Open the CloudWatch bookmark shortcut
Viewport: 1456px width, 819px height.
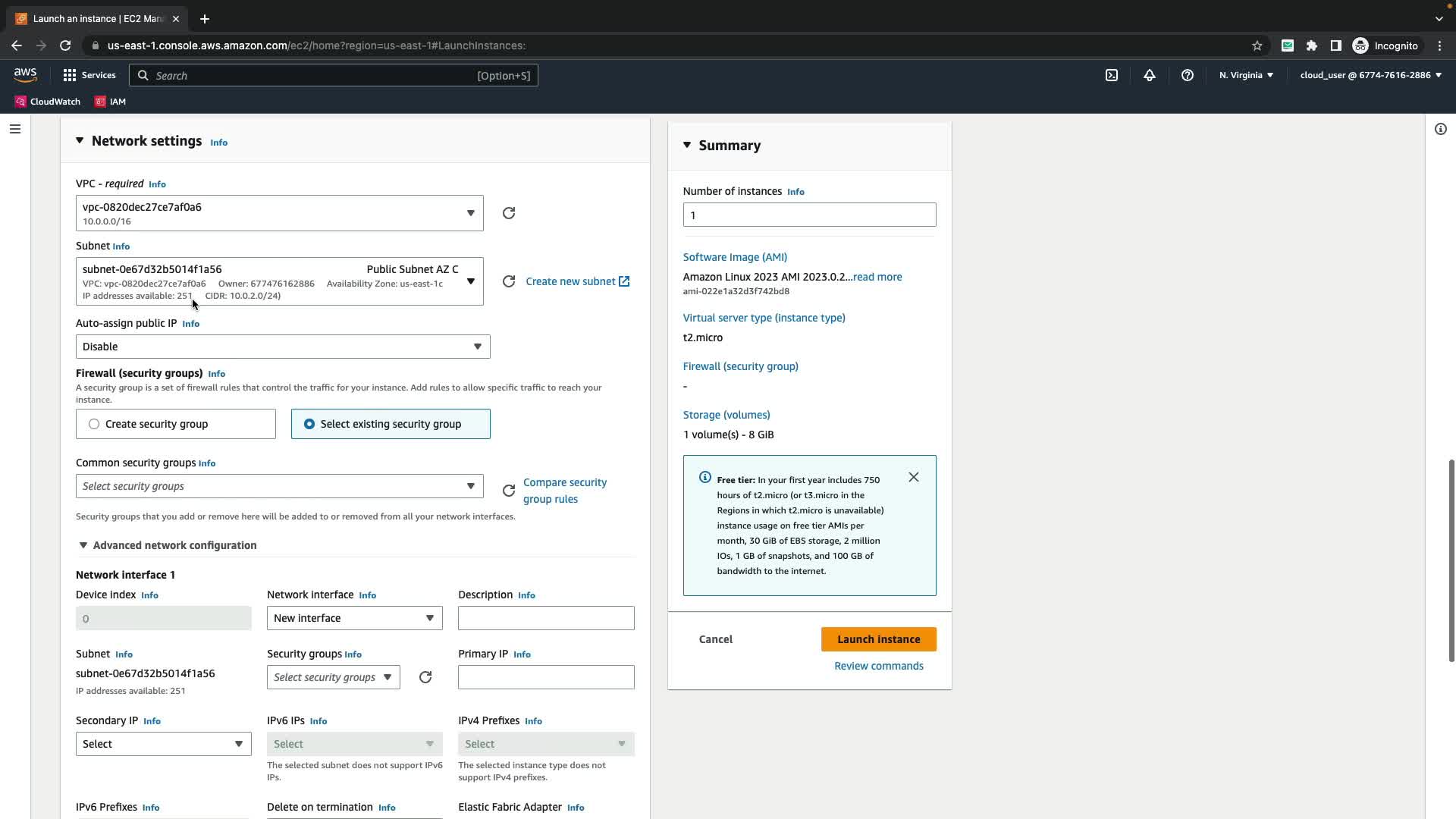tap(48, 102)
